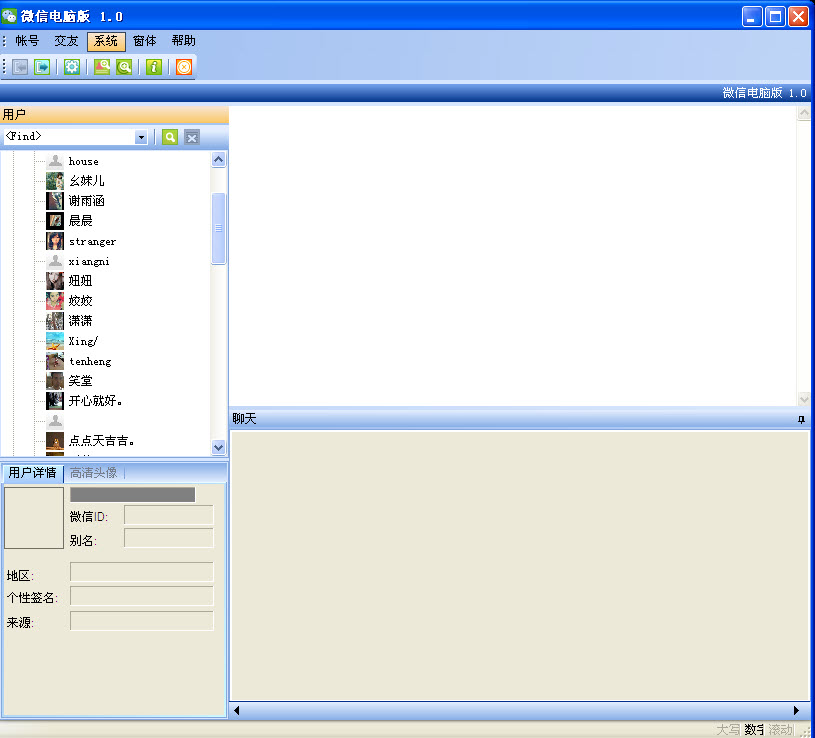Click the avatar next to 晨晨
815x738 pixels.
point(55,221)
